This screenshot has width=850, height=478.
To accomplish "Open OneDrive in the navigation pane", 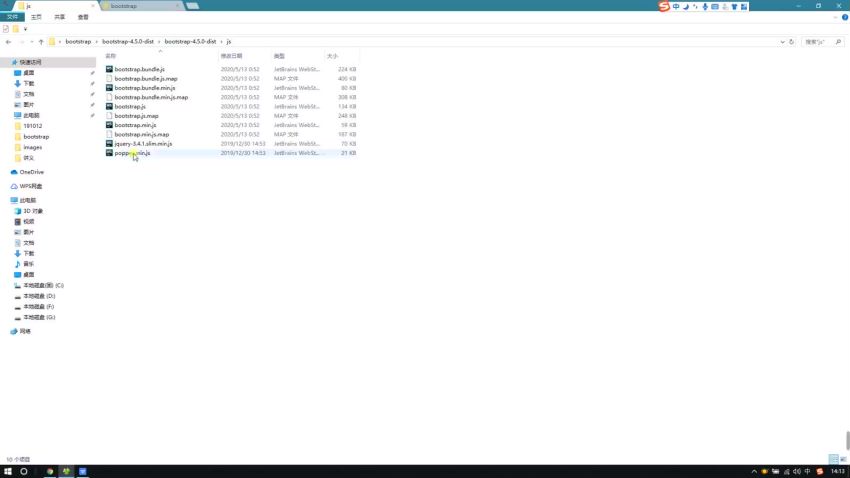I will click(31, 172).
